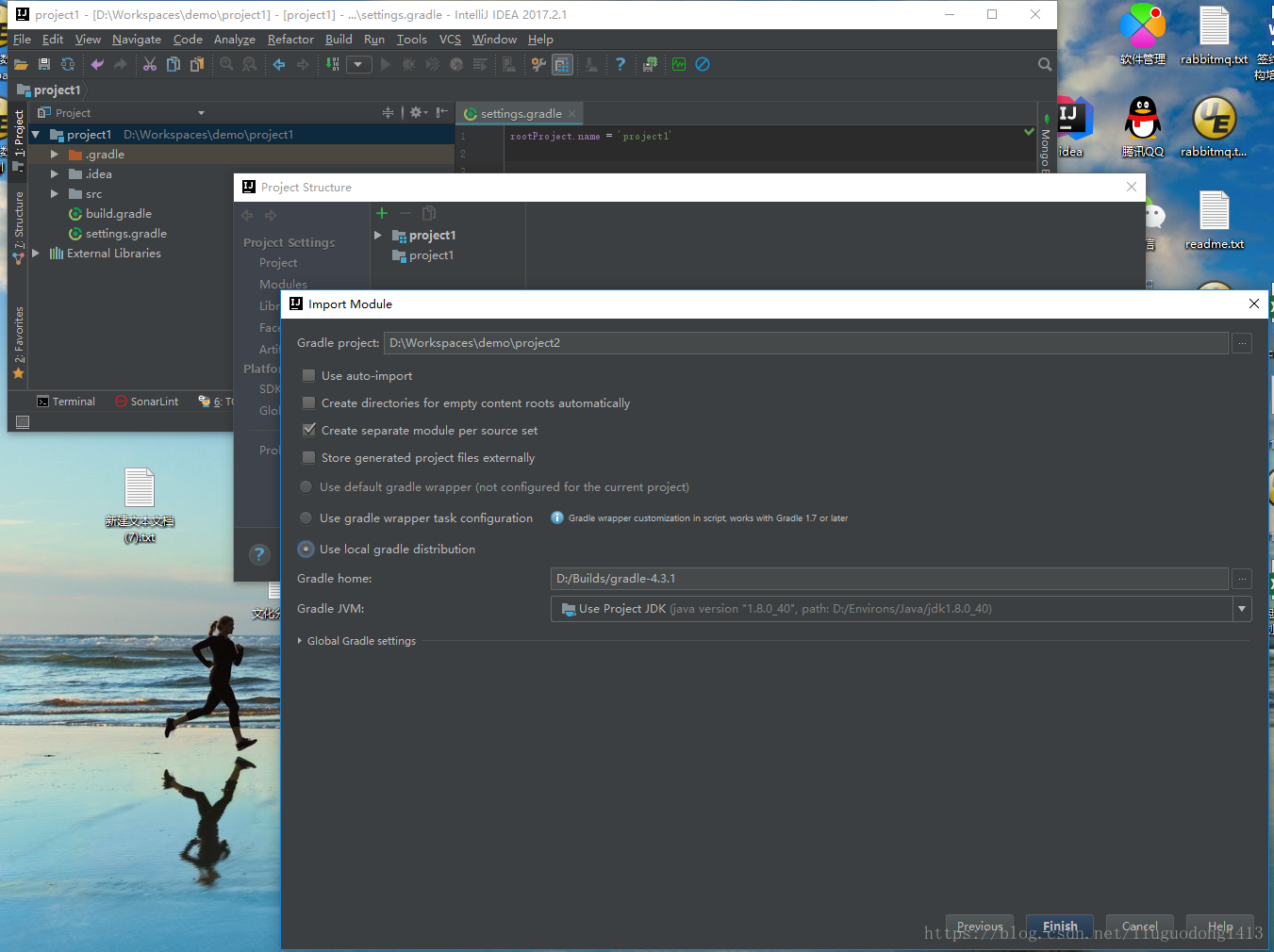The width and height of the screenshot is (1274, 952).
Task: Click the Find magnifier icon in toolbar
Action: click(226, 64)
